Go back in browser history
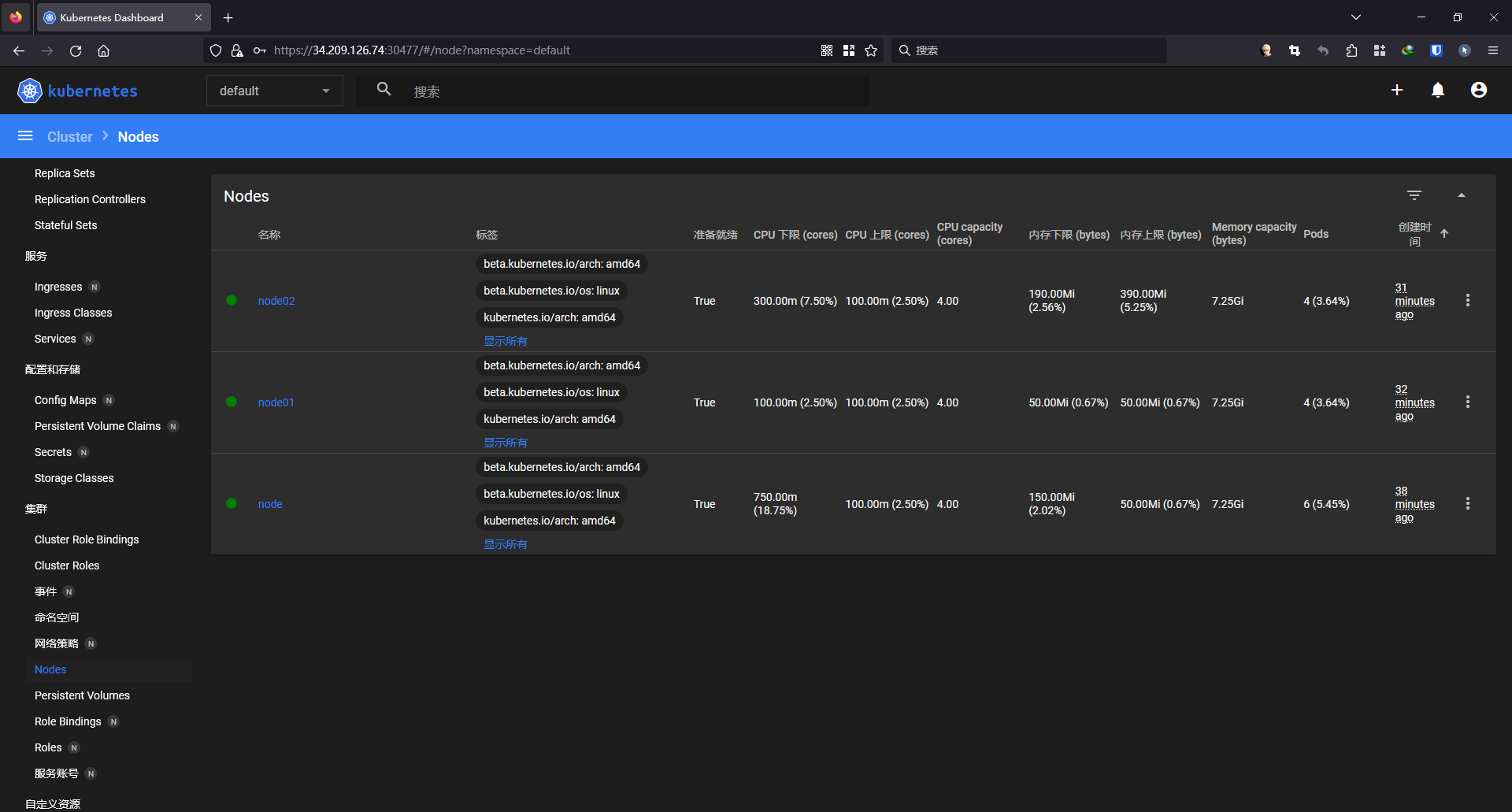 point(19,50)
